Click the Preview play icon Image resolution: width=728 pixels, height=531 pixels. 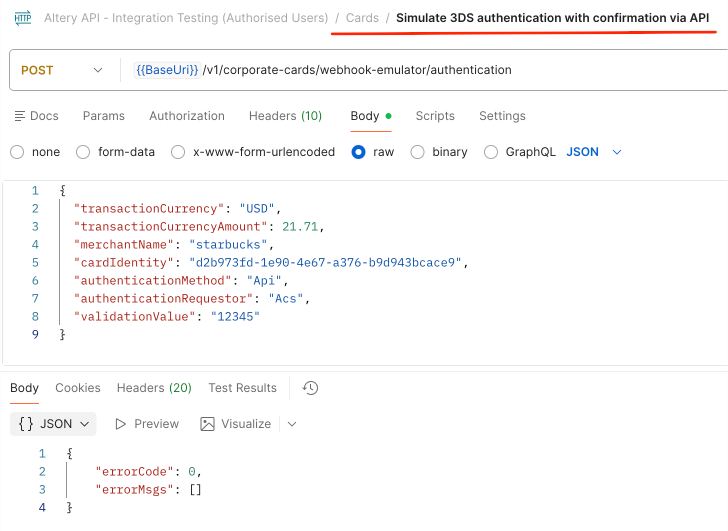[x=120, y=424]
